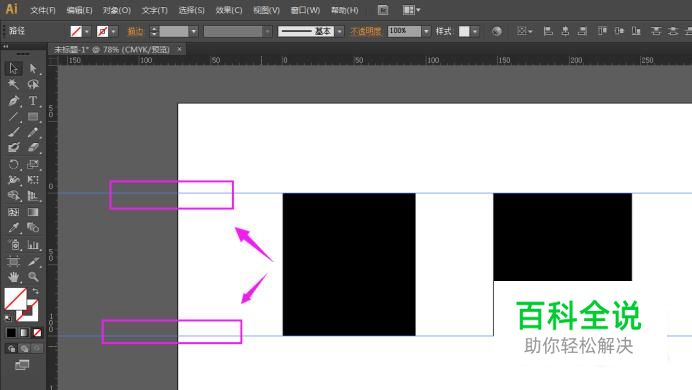This screenshot has width=692, height=390.
Task: Click the Go to Bridge button
Action: tap(383, 10)
